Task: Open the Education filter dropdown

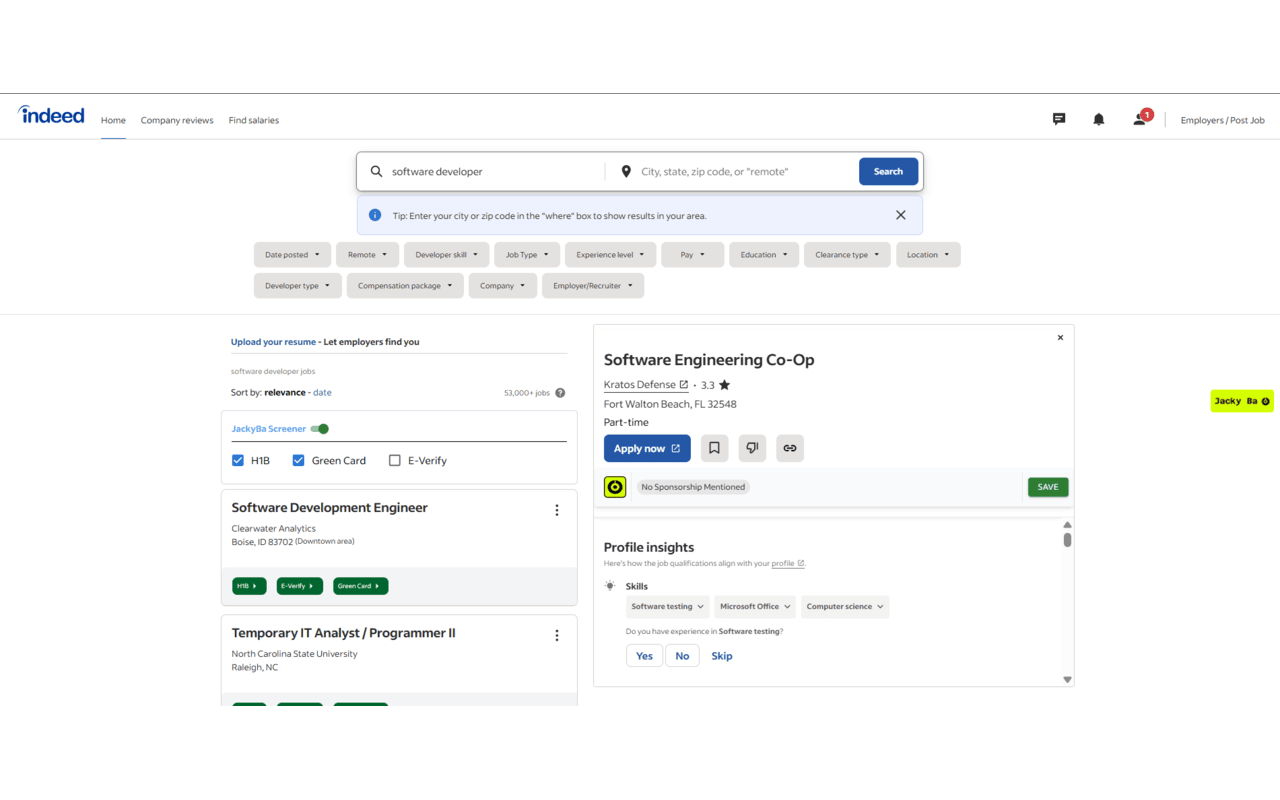Action: point(764,255)
